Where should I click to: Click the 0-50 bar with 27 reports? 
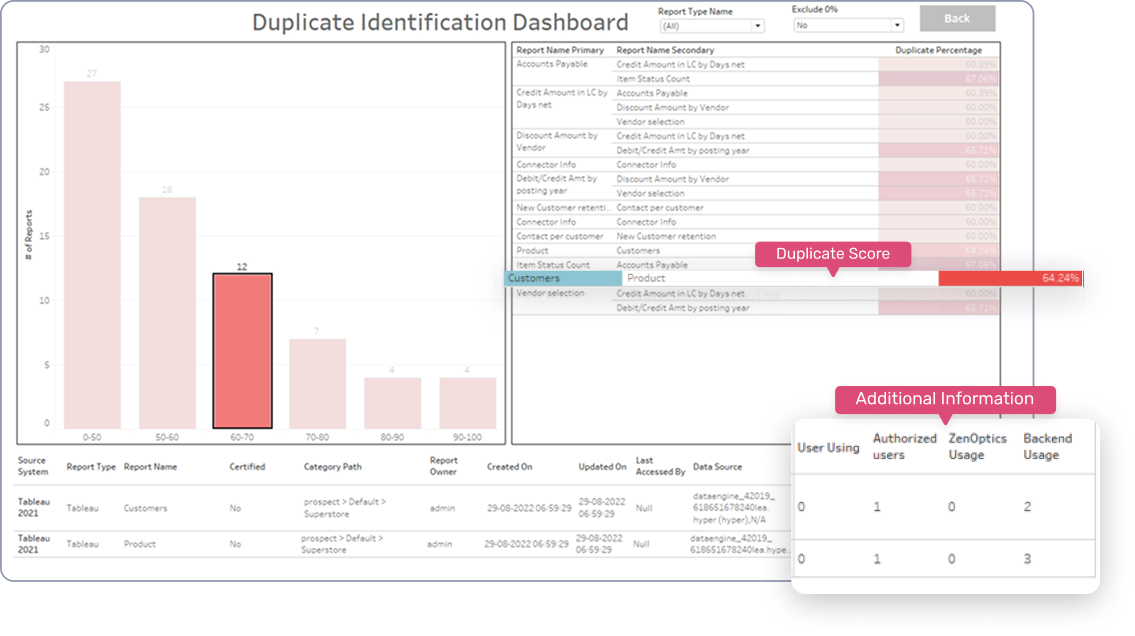tap(92, 255)
